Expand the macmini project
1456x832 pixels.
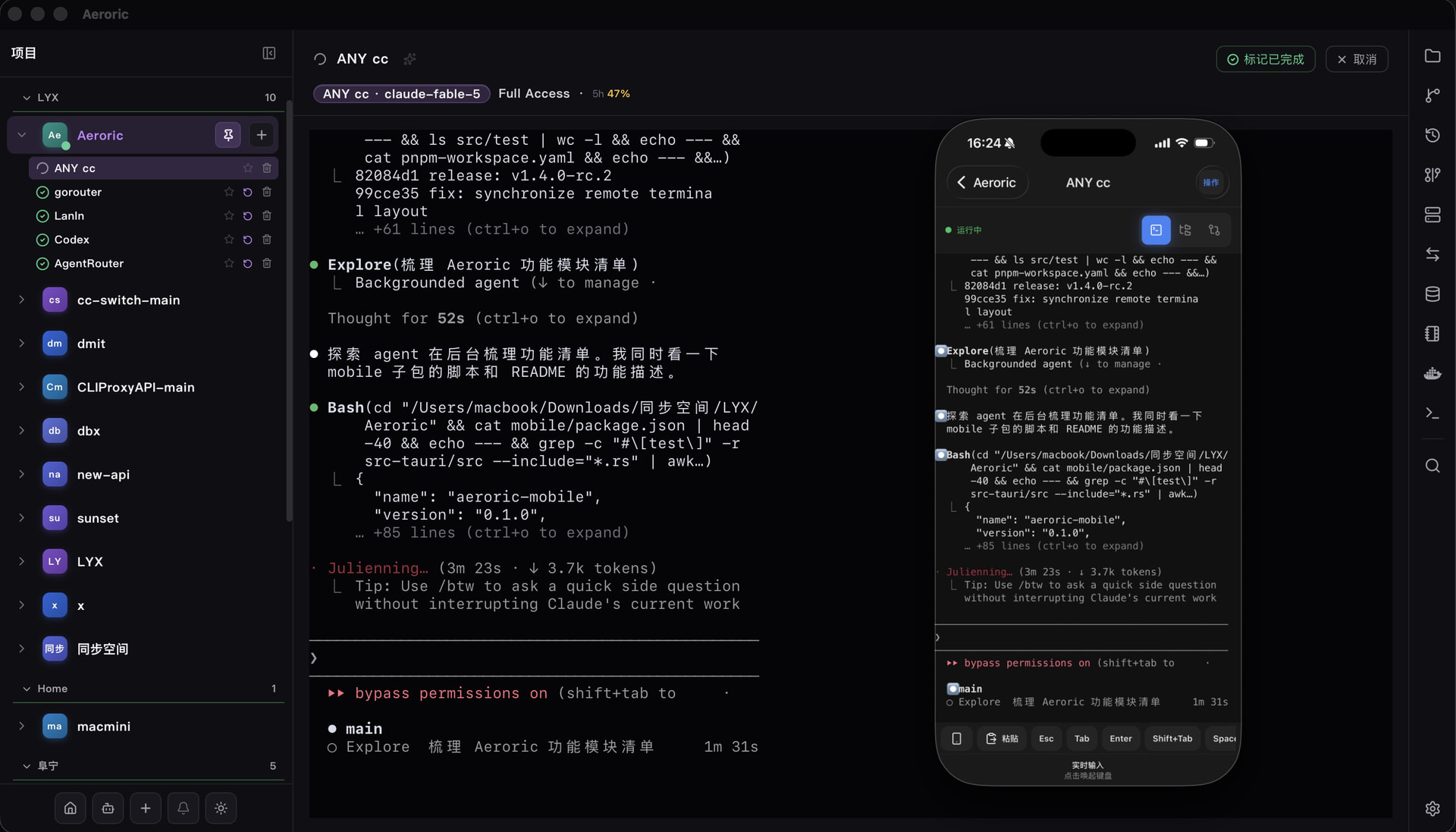tap(22, 727)
